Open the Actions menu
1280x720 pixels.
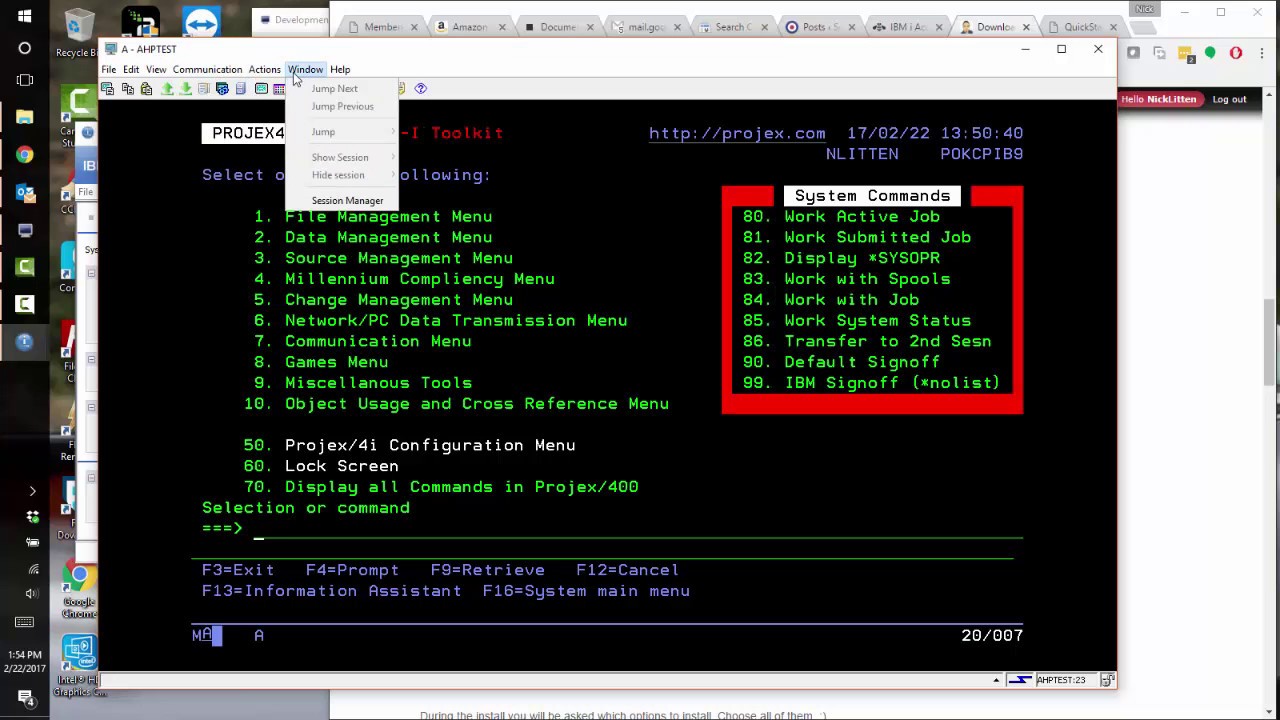(x=264, y=69)
